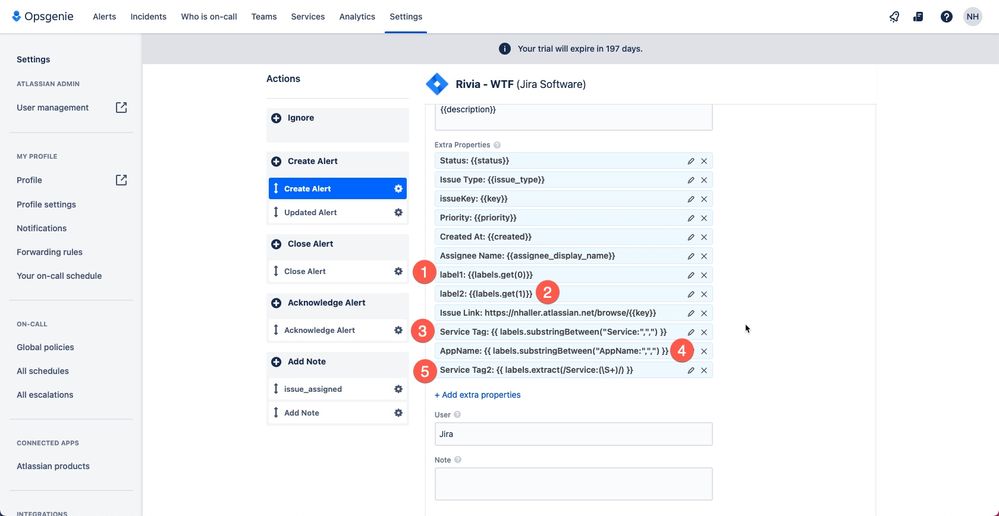Edit the Service Tag2 extra property

click(691, 370)
